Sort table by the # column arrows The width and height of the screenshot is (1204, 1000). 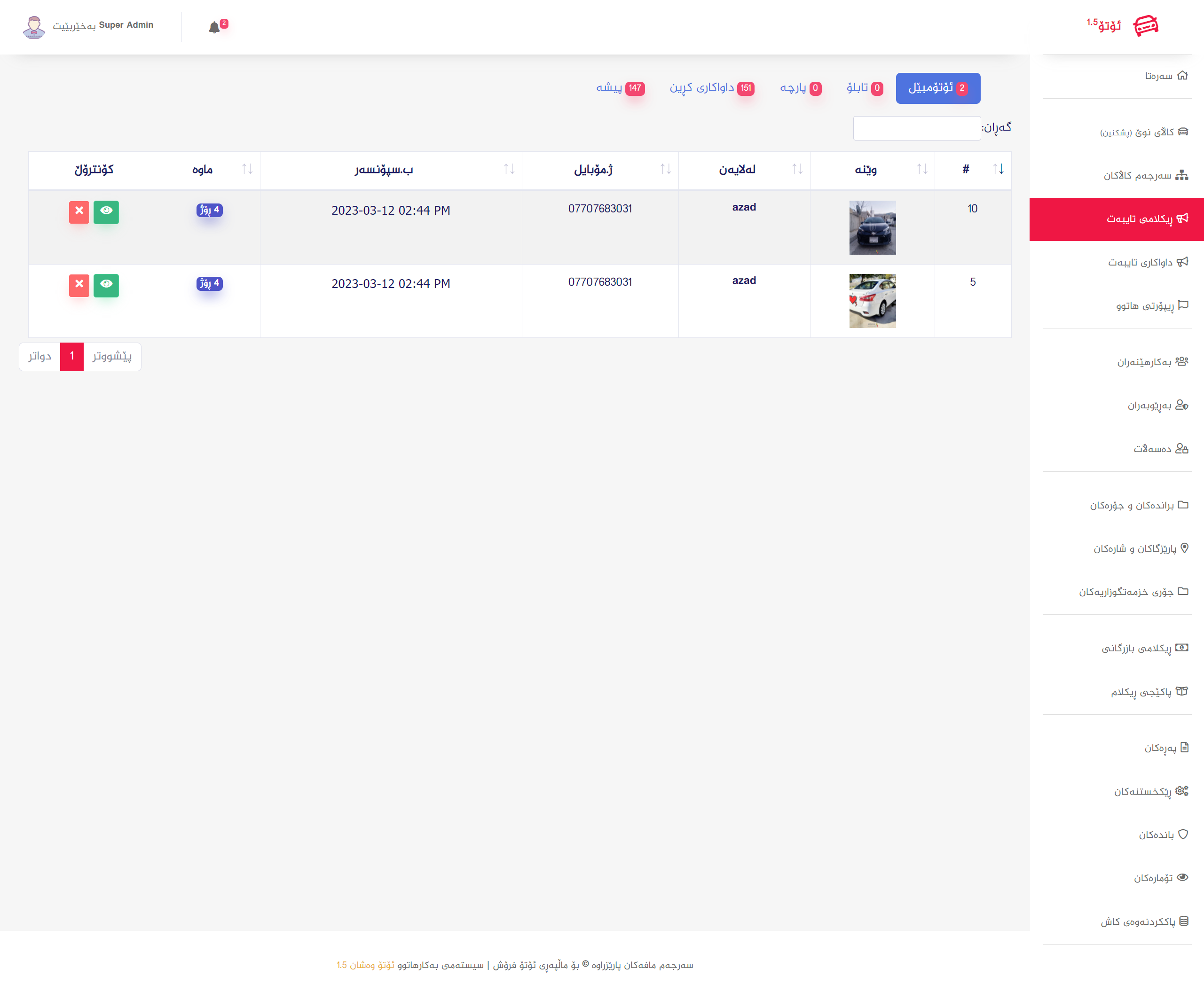998,169
